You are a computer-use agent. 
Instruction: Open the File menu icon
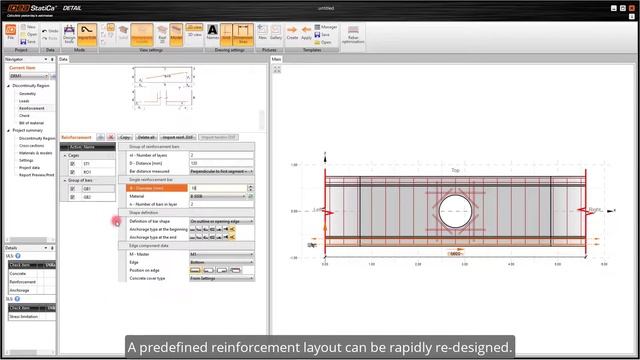pos(11,33)
